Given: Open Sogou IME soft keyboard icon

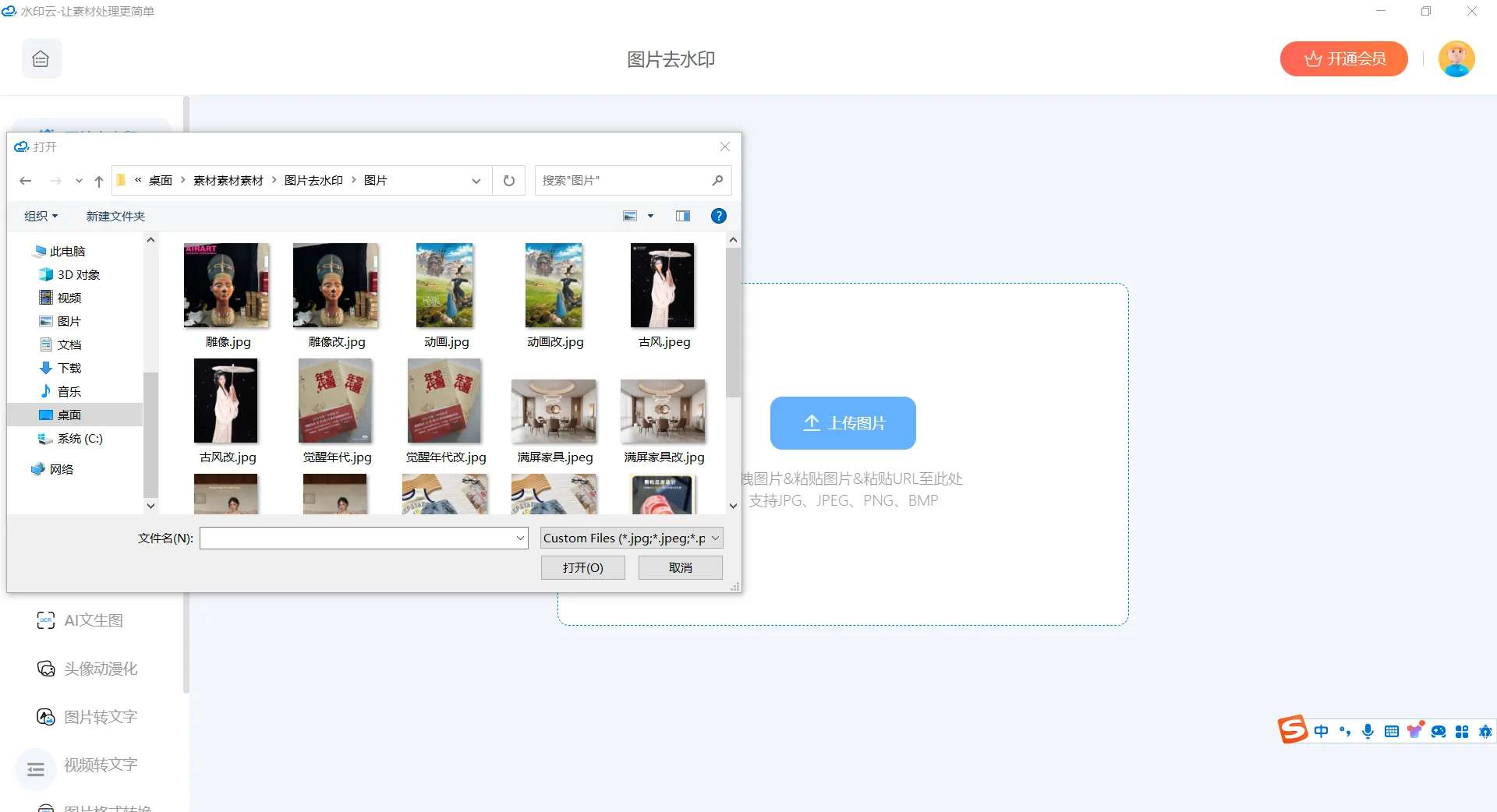Looking at the screenshot, I should (x=1391, y=732).
